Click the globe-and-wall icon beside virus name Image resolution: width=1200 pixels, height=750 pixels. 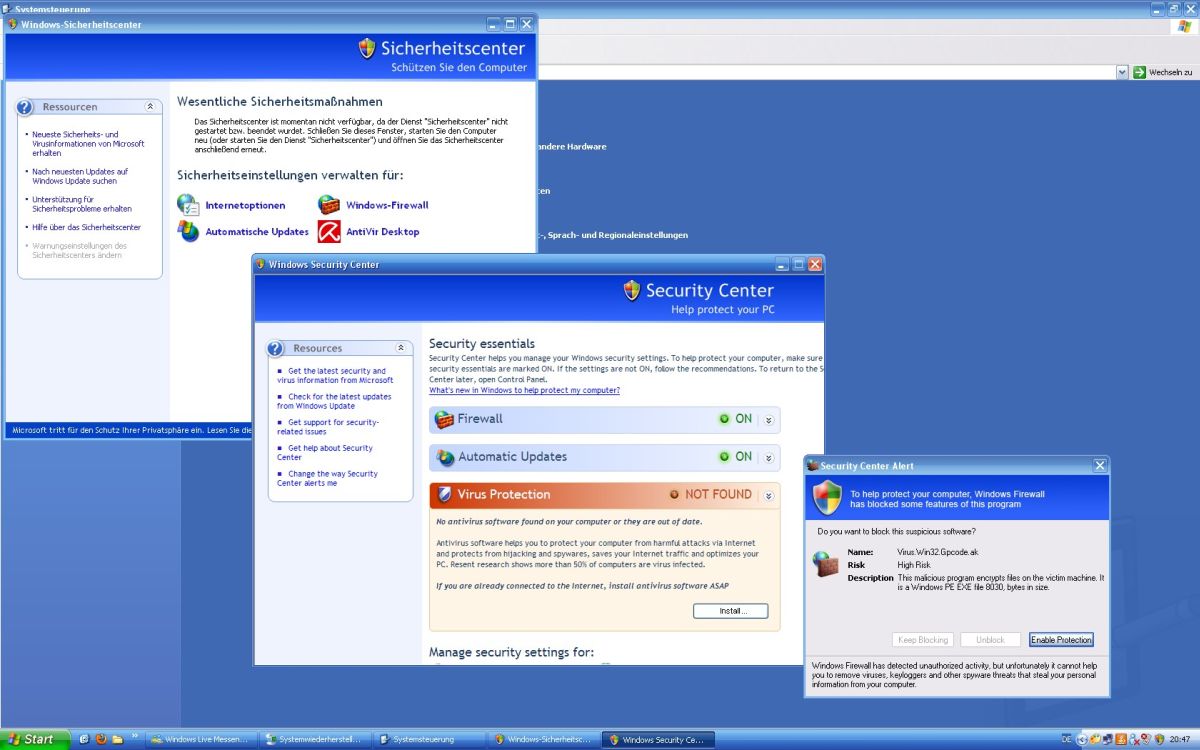[825, 564]
